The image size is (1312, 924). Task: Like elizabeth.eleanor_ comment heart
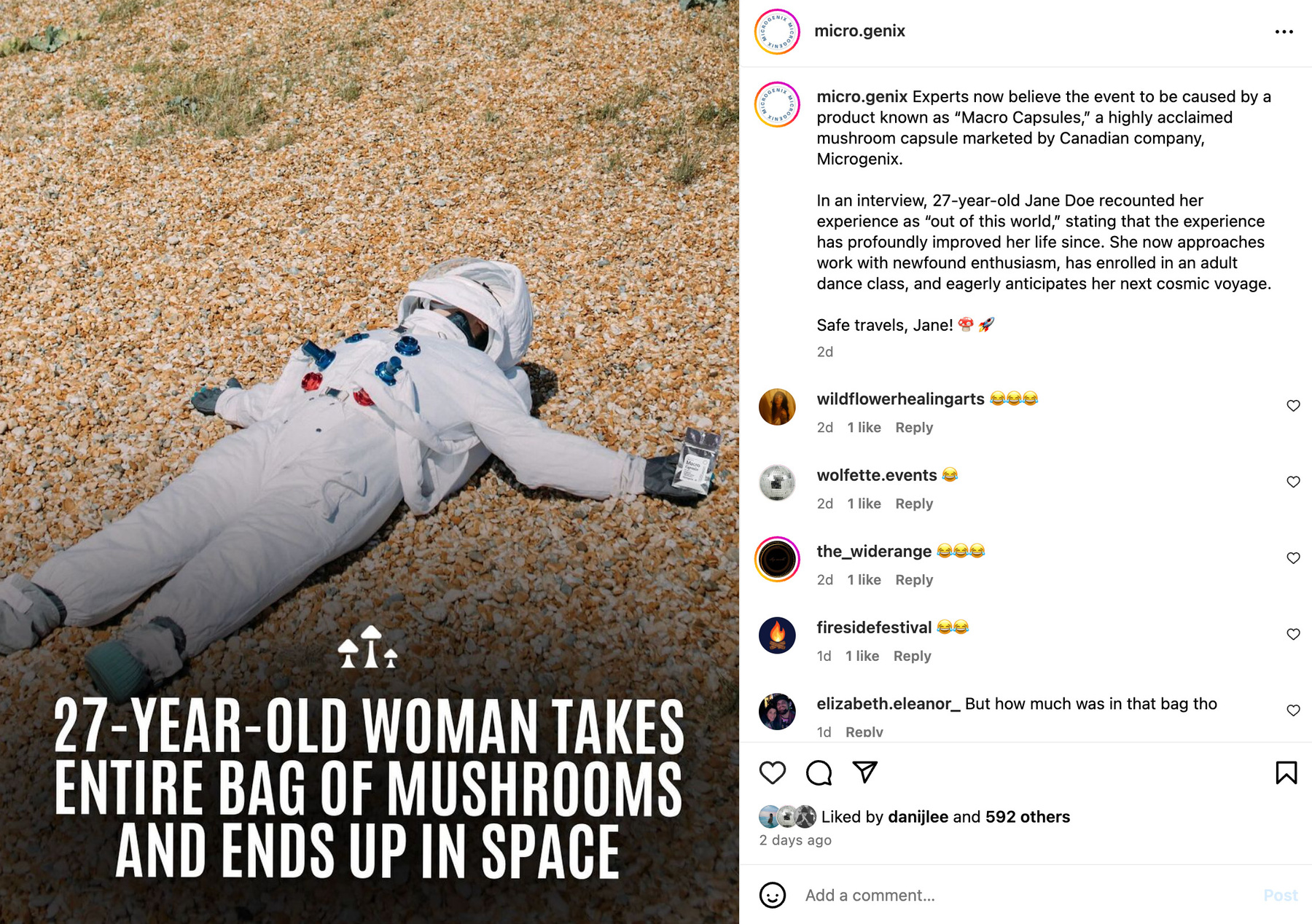[1293, 710]
